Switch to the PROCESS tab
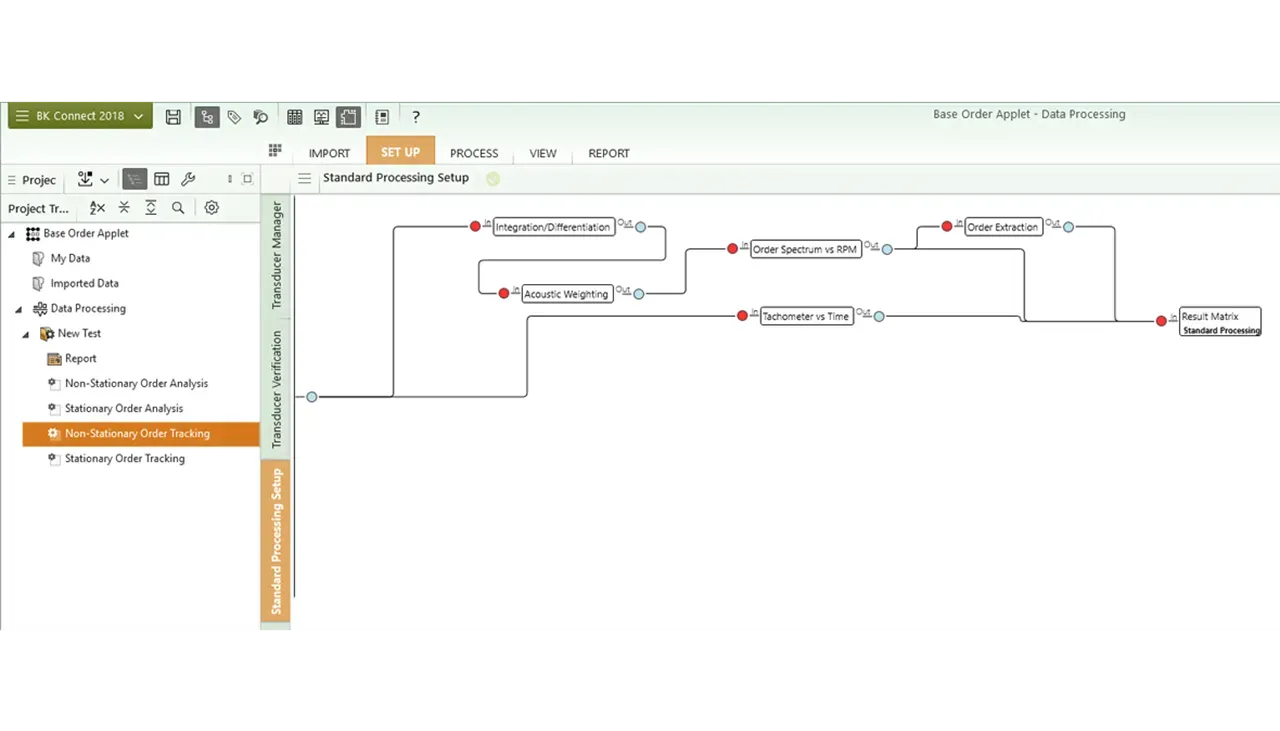This screenshot has height=731, width=1280. [474, 153]
